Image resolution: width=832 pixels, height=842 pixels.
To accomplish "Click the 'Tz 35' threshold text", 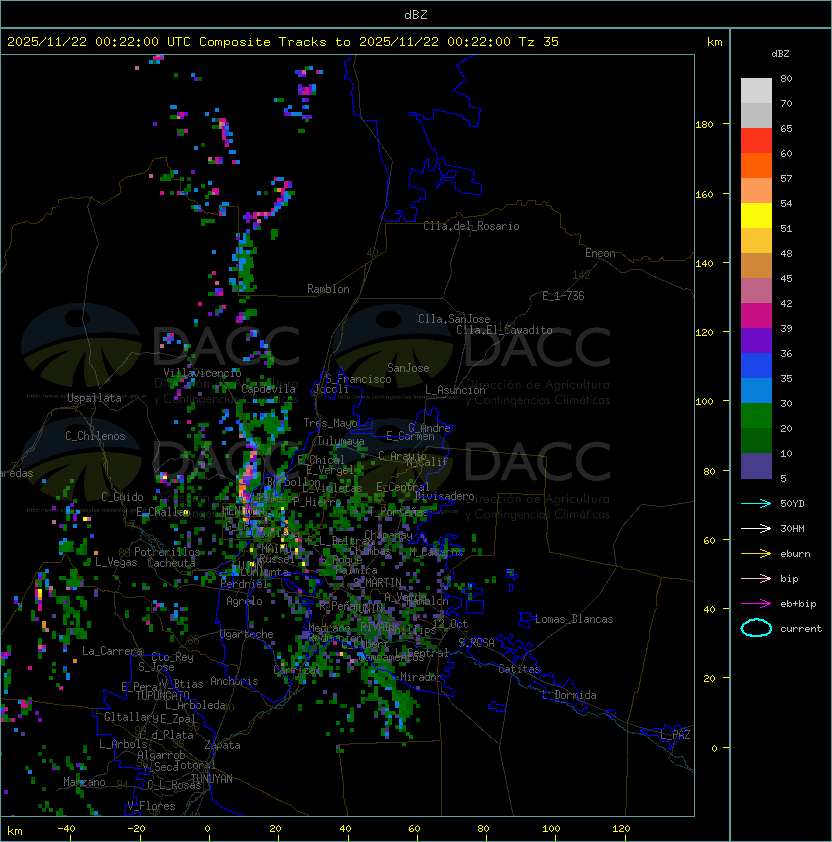I will click(539, 42).
